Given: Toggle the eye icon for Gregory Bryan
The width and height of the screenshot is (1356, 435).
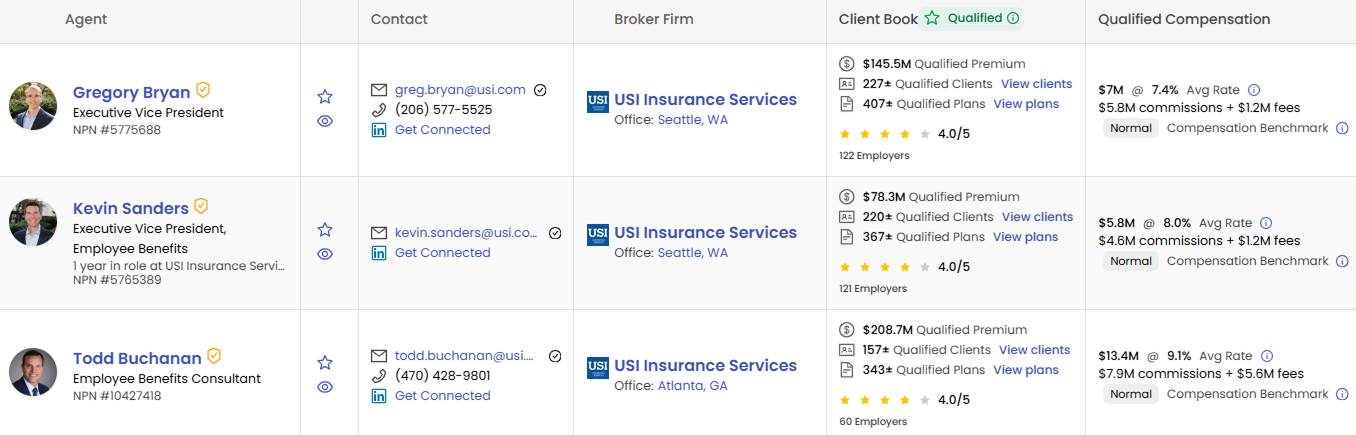Looking at the screenshot, I should (x=325, y=121).
